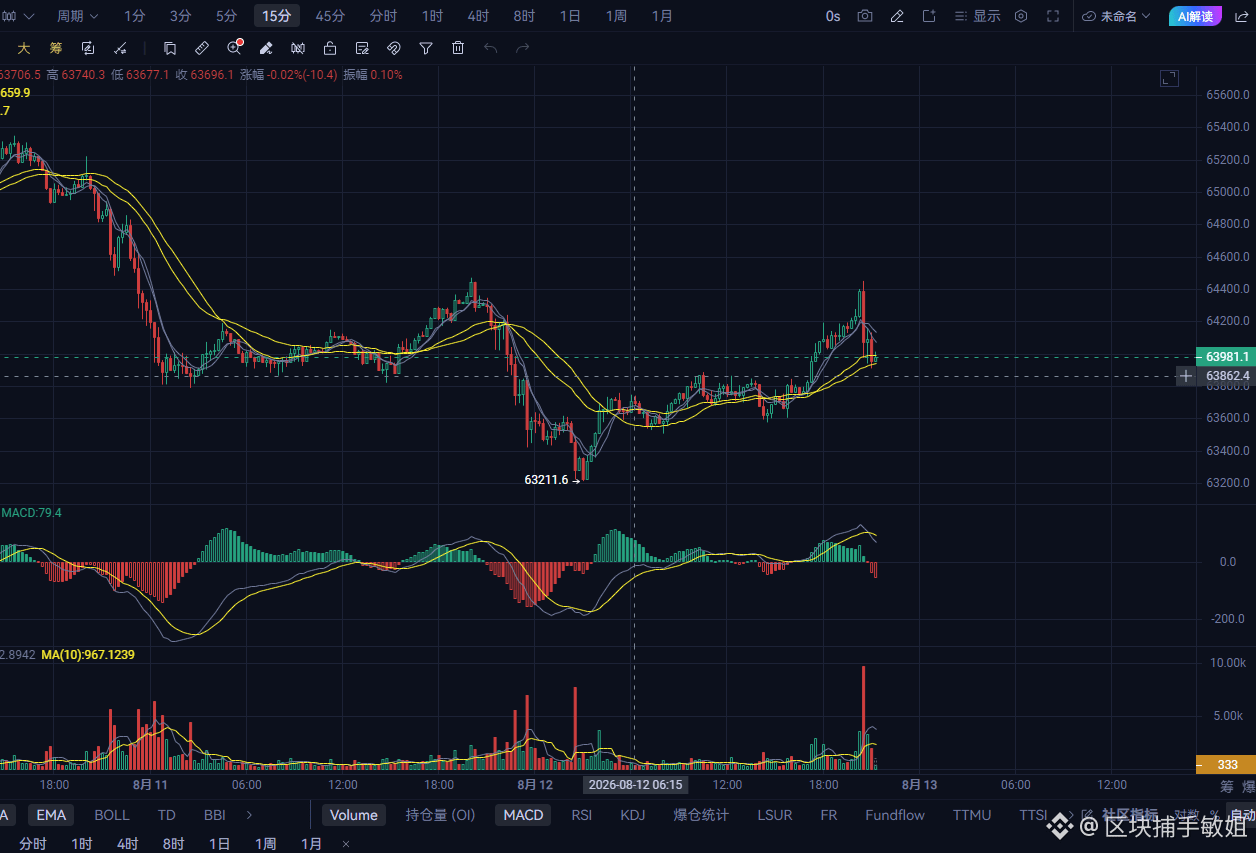The height and width of the screenshot is (853, 1256).
Task: Close the bottom period shortcut bar
Action: [x=346, y=844]
